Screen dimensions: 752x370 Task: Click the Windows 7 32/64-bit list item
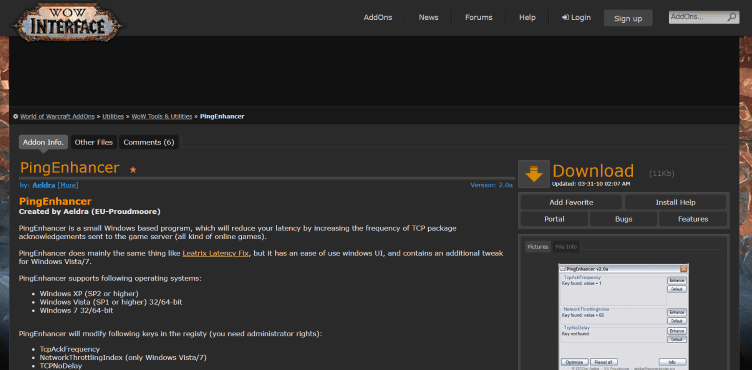76,310
